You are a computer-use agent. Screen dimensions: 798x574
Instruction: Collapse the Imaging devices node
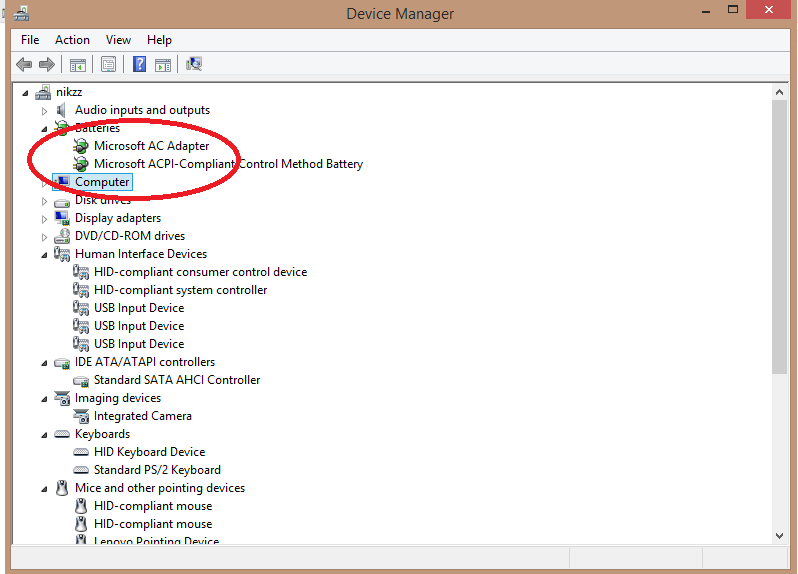[44, 399]
